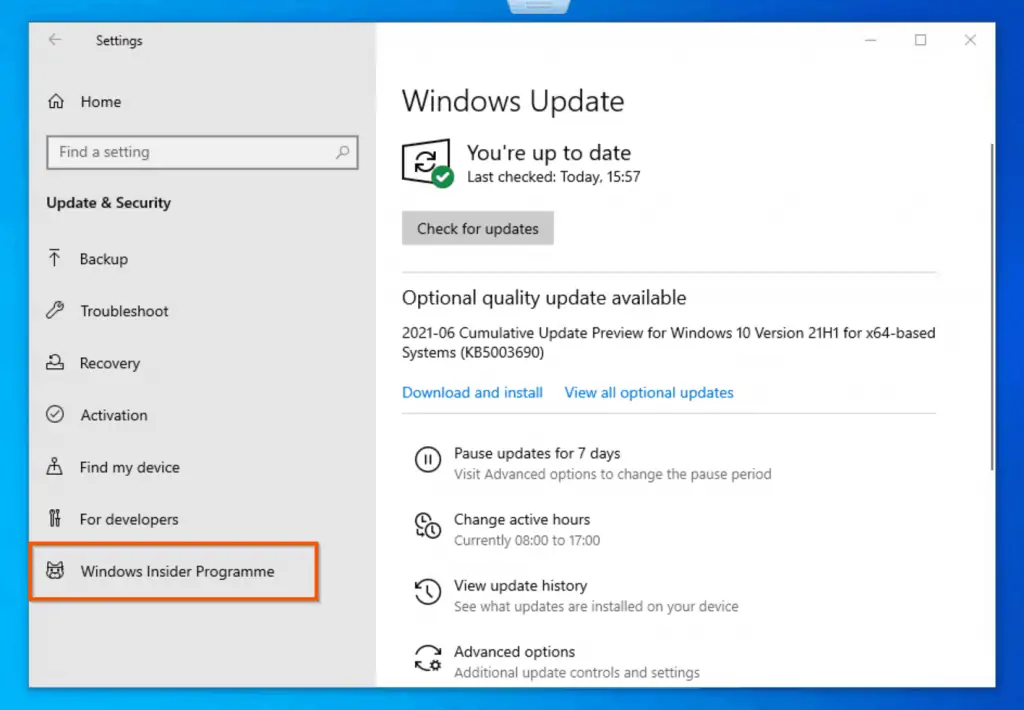Click the Find my device person icon
Screen dimensions: 1024x710
pyautogui.click(x=55, y=466)
